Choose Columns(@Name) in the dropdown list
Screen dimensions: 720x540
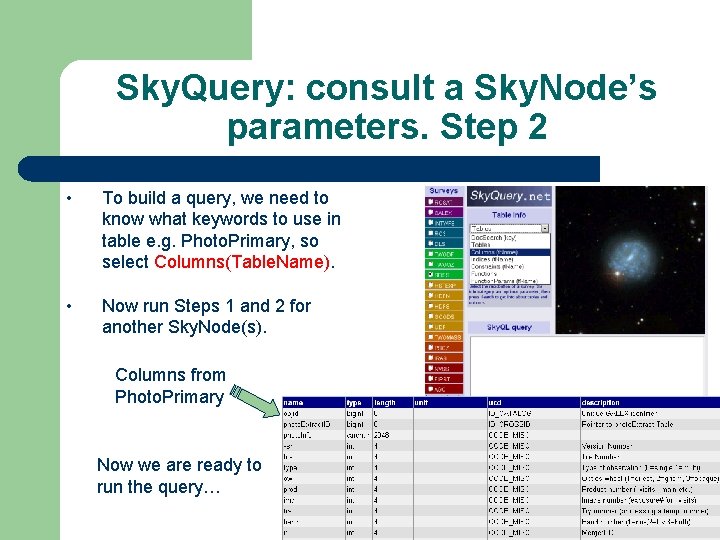(510, 252)
